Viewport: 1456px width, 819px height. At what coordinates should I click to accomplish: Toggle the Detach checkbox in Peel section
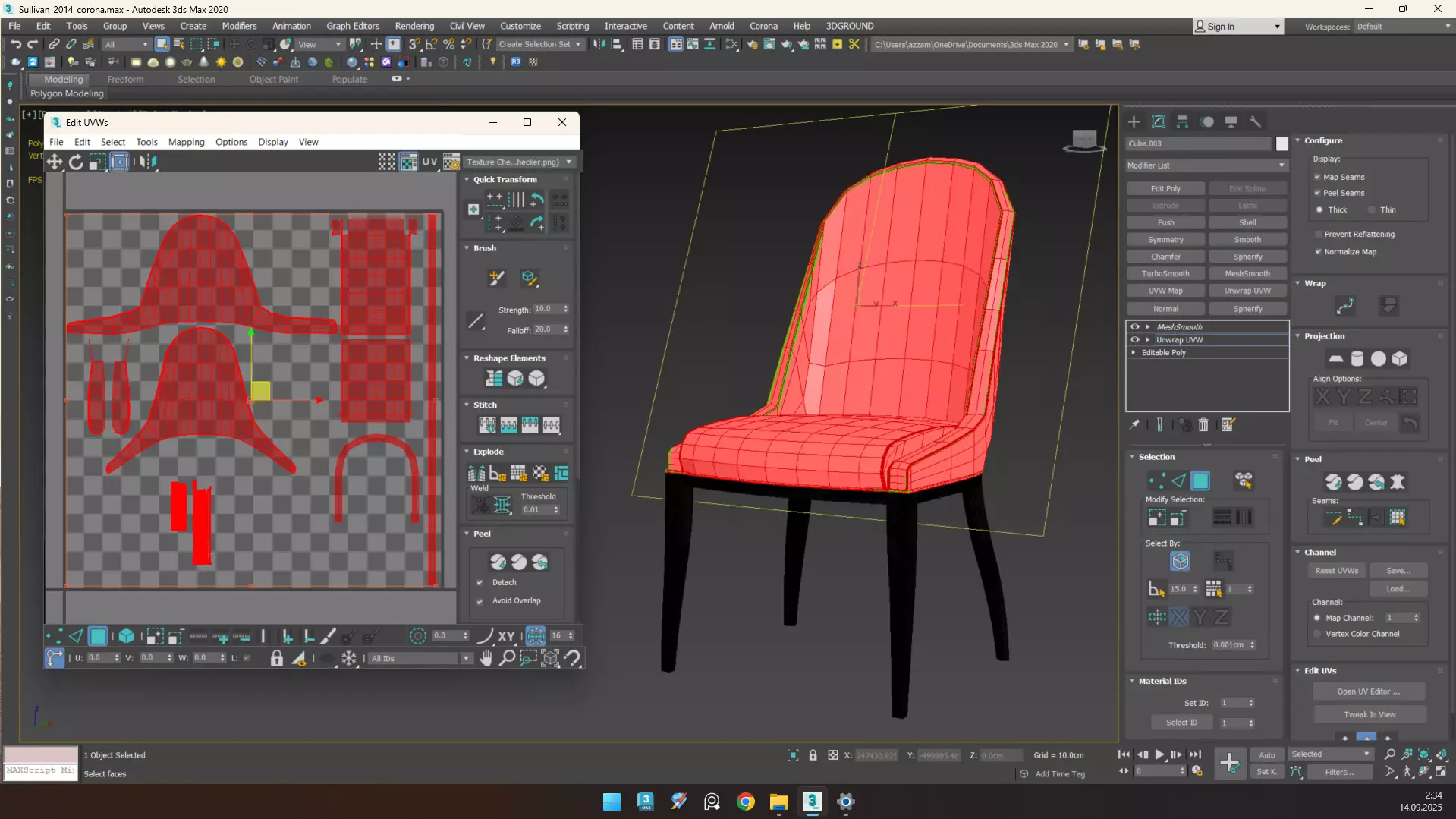[480, 583]
